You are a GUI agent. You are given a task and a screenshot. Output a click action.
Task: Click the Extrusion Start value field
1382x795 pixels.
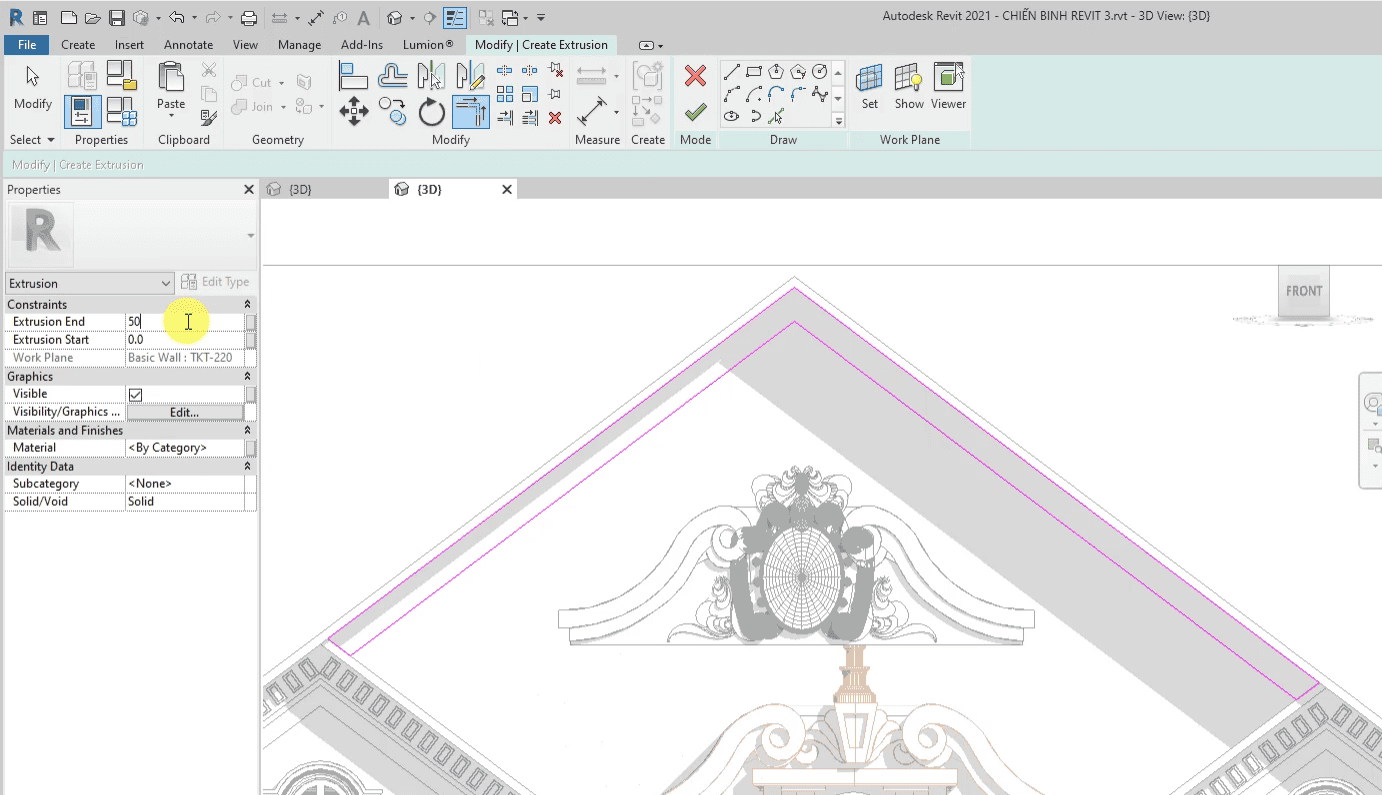(x=185, y=340)
